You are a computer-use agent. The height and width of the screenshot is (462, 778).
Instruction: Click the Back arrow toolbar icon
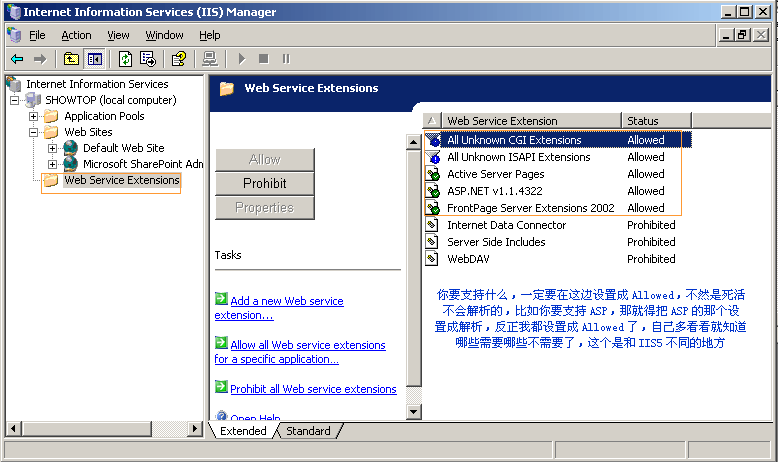pyautogui.click(x=17, y=59)
